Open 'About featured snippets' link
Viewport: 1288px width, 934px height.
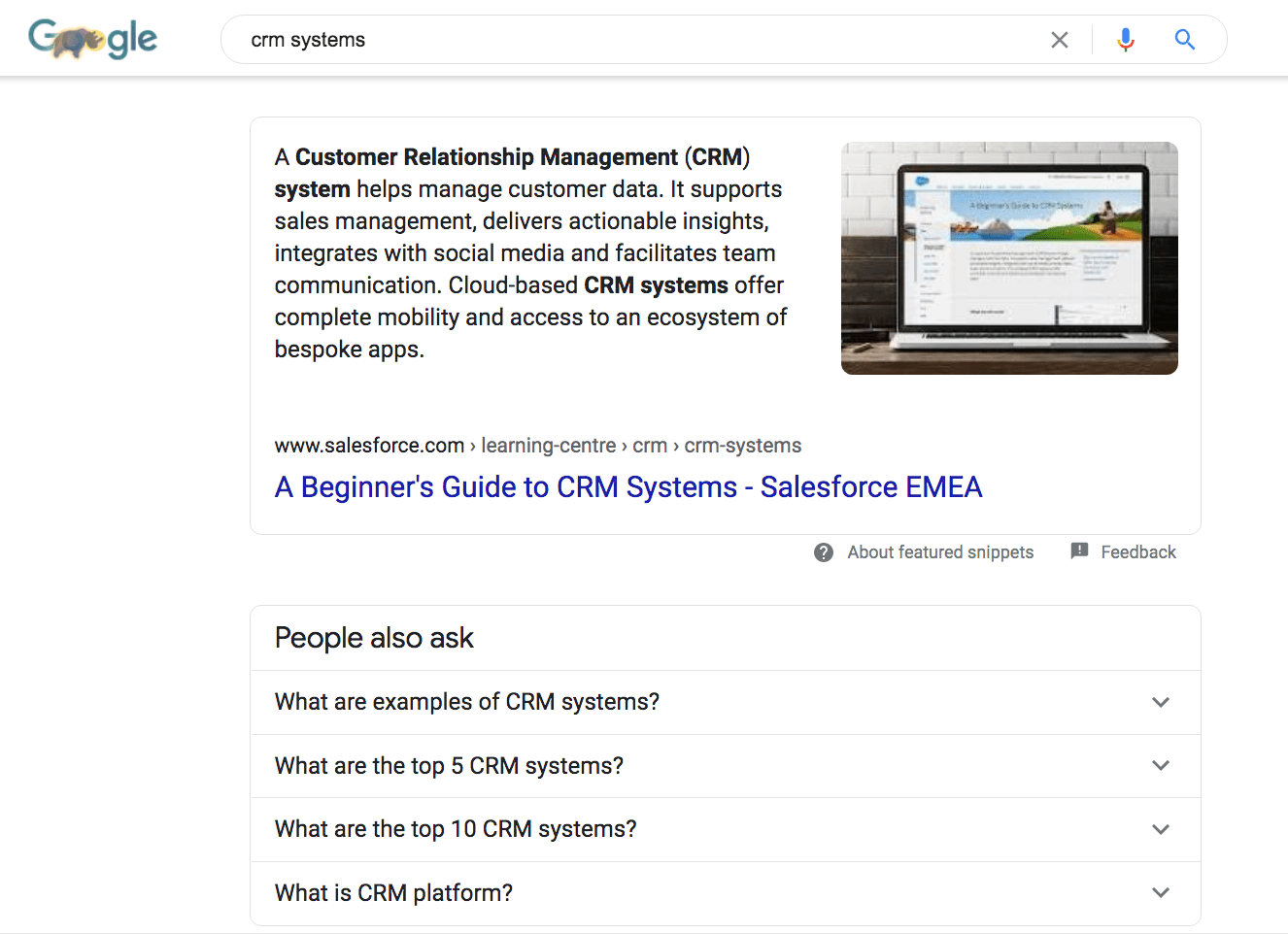tap(940, 552)
